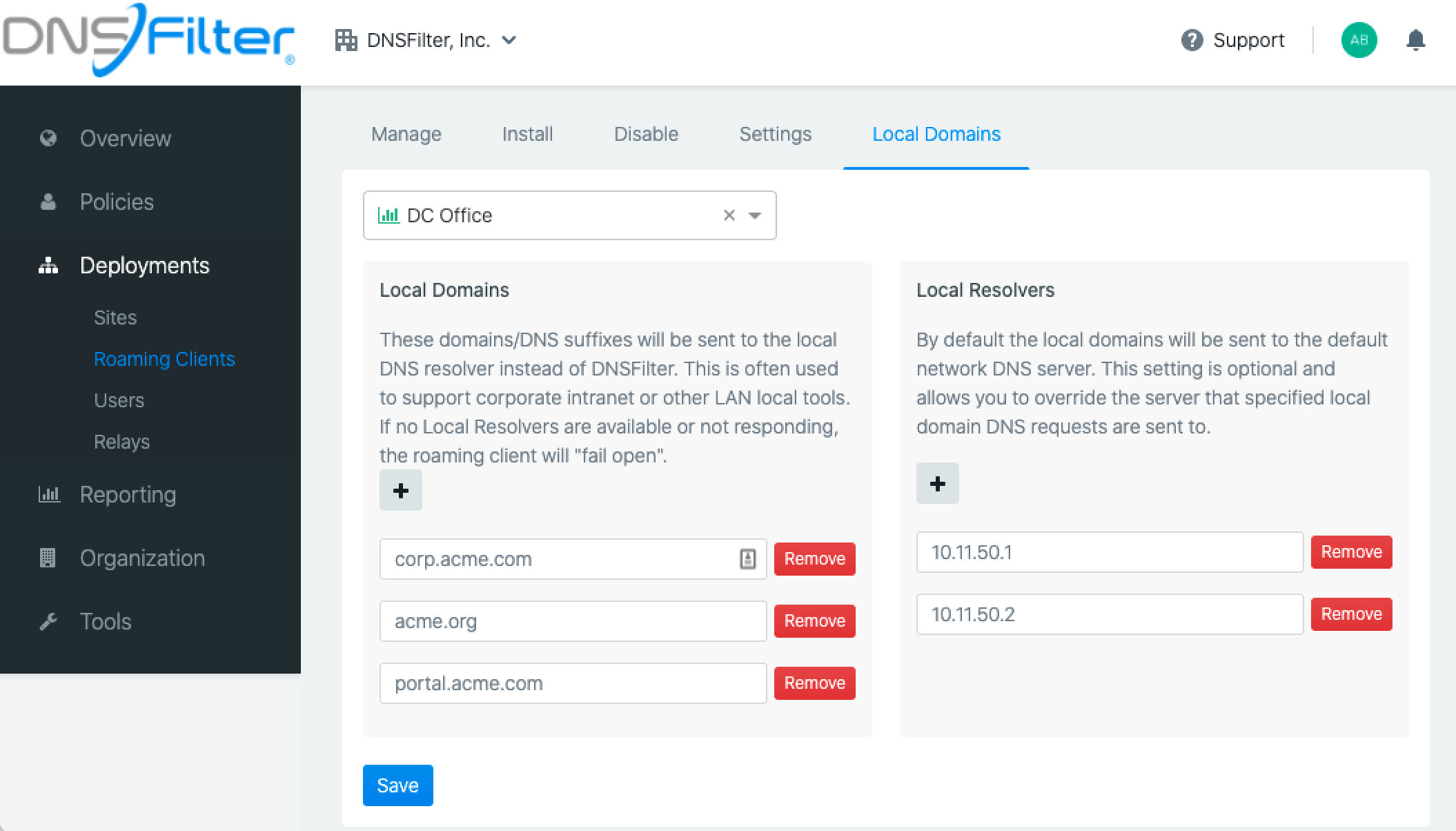Open Reporting in sidebar
The height and width of the screenshot is (831, 1456).
click(128, 494)
